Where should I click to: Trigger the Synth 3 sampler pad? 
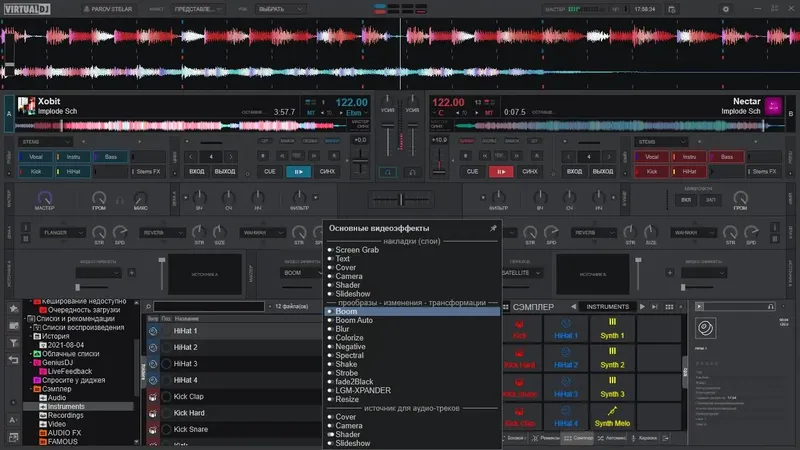(x=612, y=388)
